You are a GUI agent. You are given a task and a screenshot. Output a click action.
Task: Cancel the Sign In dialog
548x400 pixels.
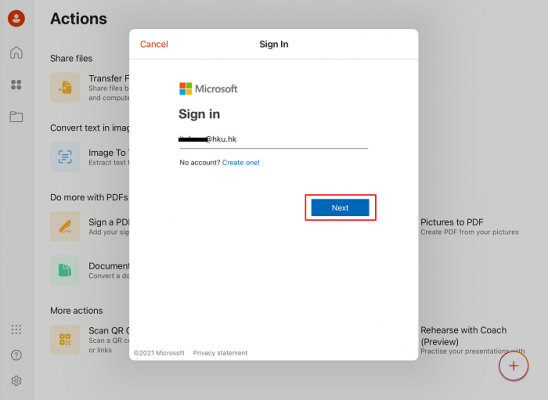pos(154,44)
